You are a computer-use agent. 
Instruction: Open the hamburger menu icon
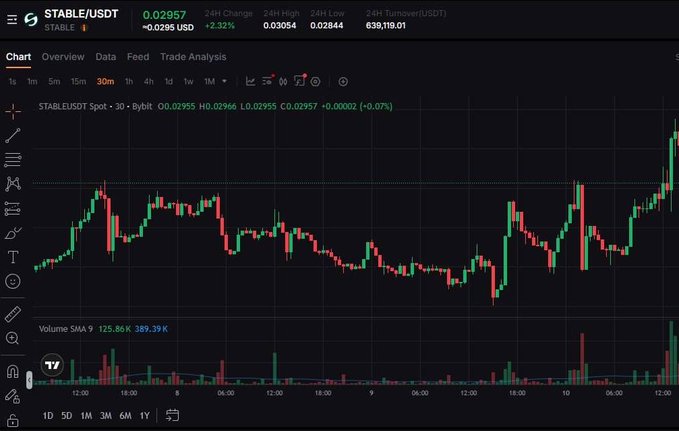tap(12, 19)
